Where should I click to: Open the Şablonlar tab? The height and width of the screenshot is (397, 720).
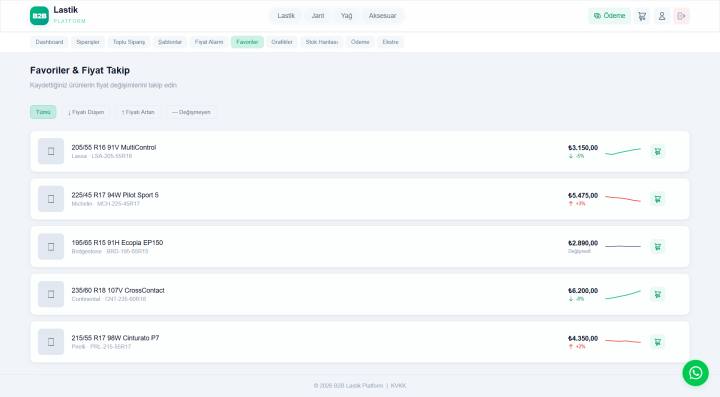pos(170,42)
